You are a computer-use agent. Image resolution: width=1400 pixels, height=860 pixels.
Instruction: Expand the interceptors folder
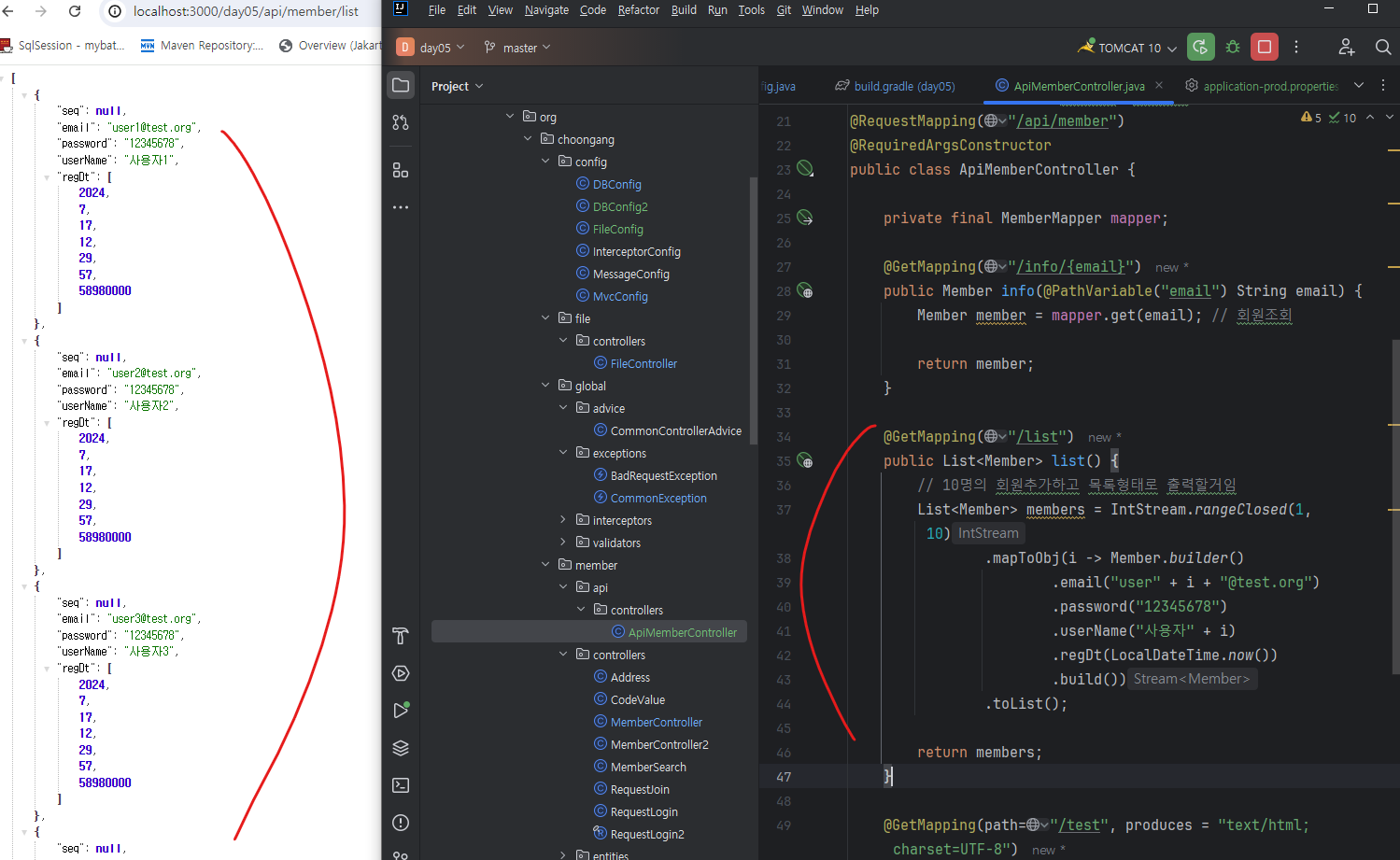[563, 520]
